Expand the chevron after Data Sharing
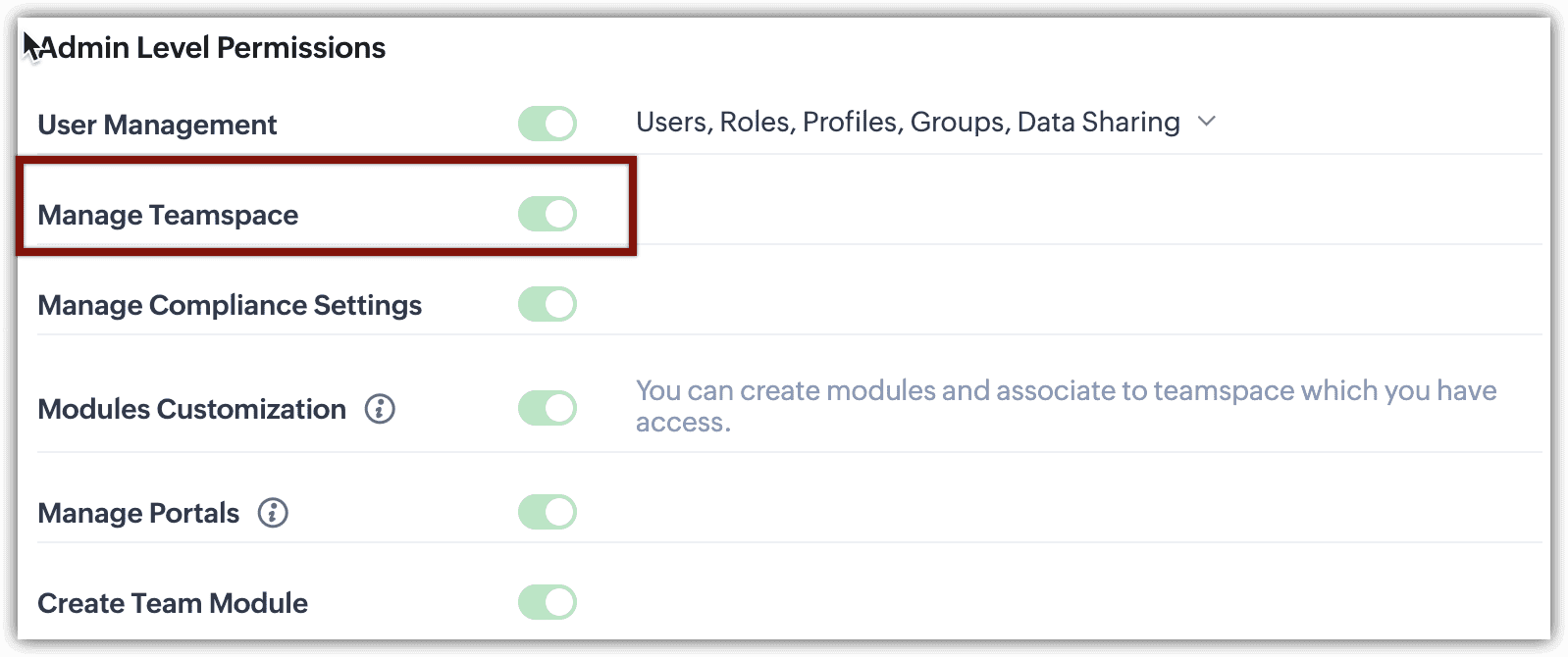1568x657 pixels. coord(1207,122)
